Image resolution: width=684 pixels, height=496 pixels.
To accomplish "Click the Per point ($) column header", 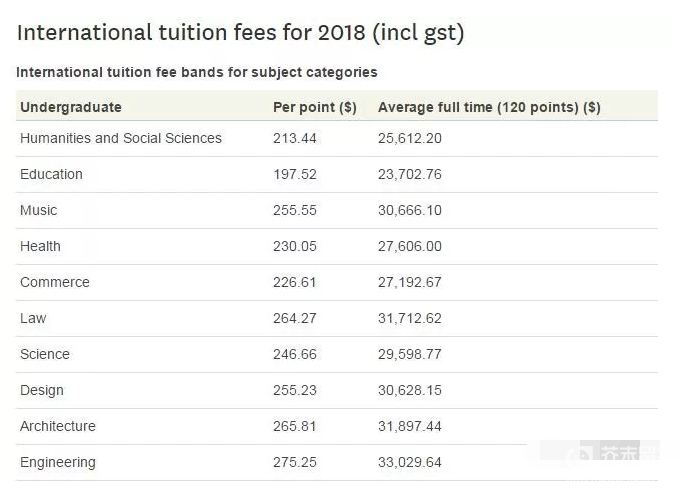I will (315, 107).
